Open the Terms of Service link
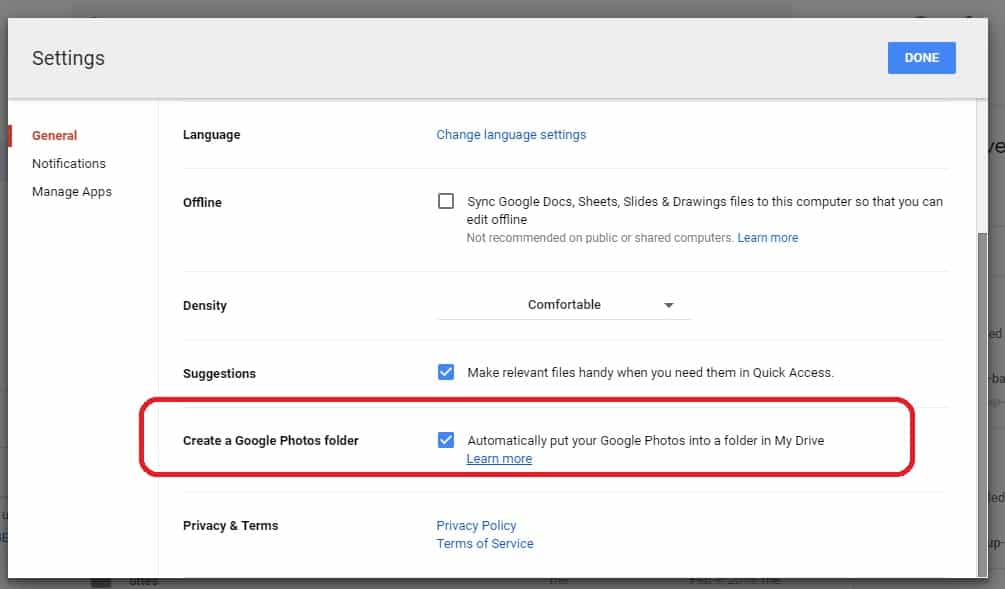This screenshot has height=589, width=1005. pyautogui.click(x=485, y=543)
